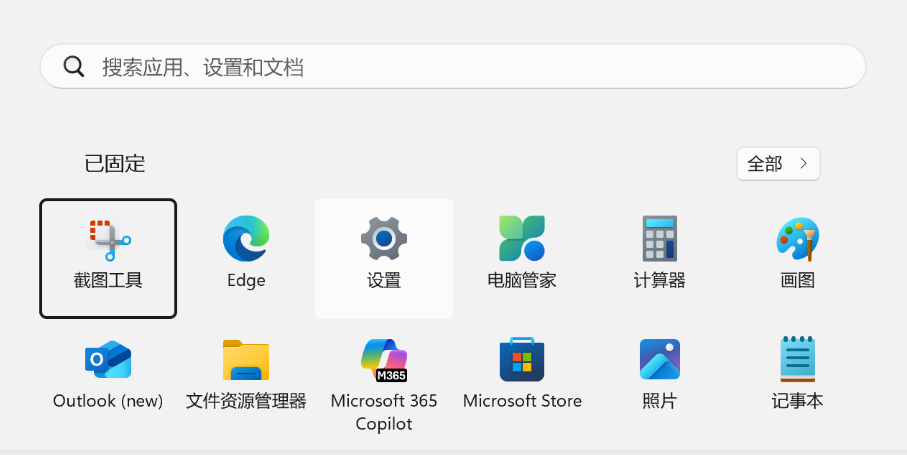Click the search box 搜索应用、设置和文档
The width and height of the screenshot is (907, 455).
[x=453, y=66]
